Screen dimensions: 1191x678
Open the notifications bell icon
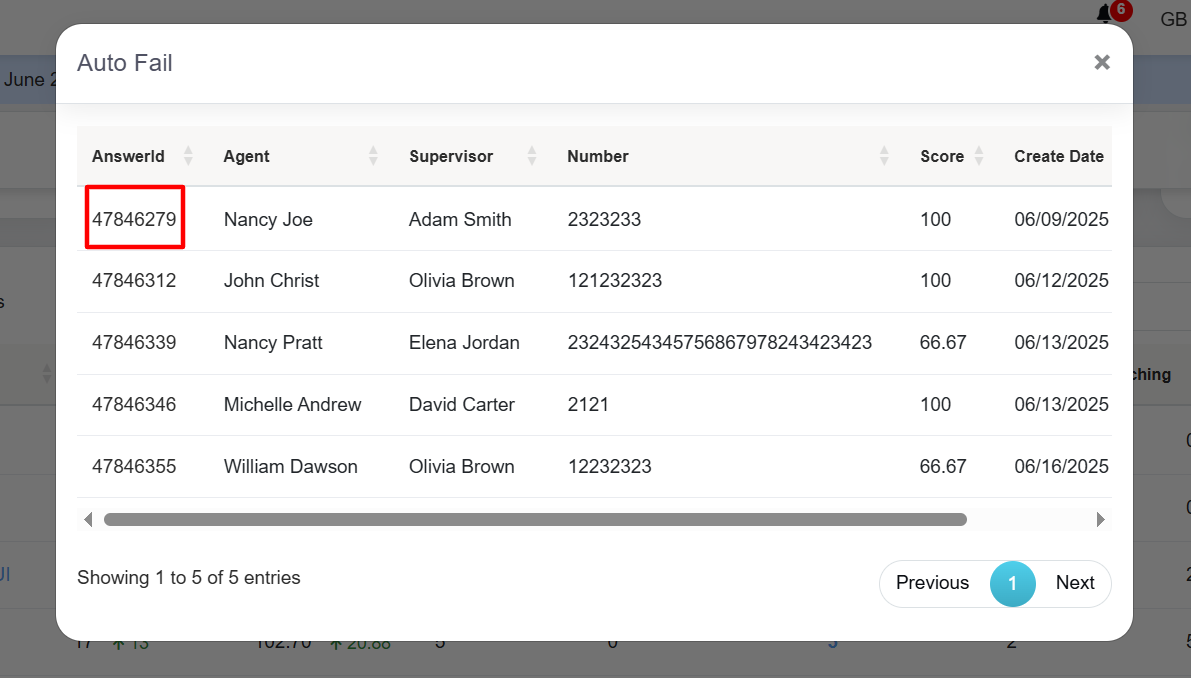[1105, 14]
